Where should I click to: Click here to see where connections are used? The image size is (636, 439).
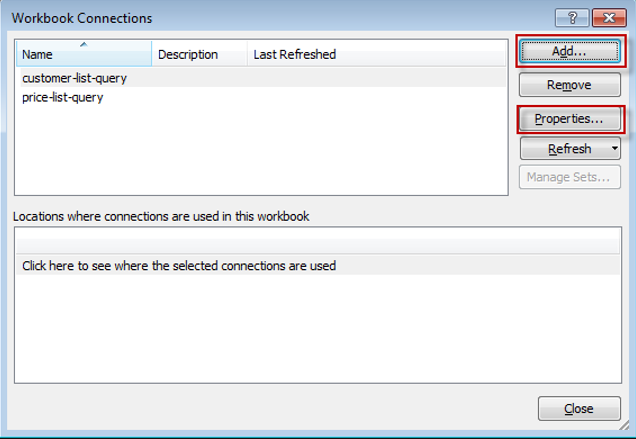(179, 266)
